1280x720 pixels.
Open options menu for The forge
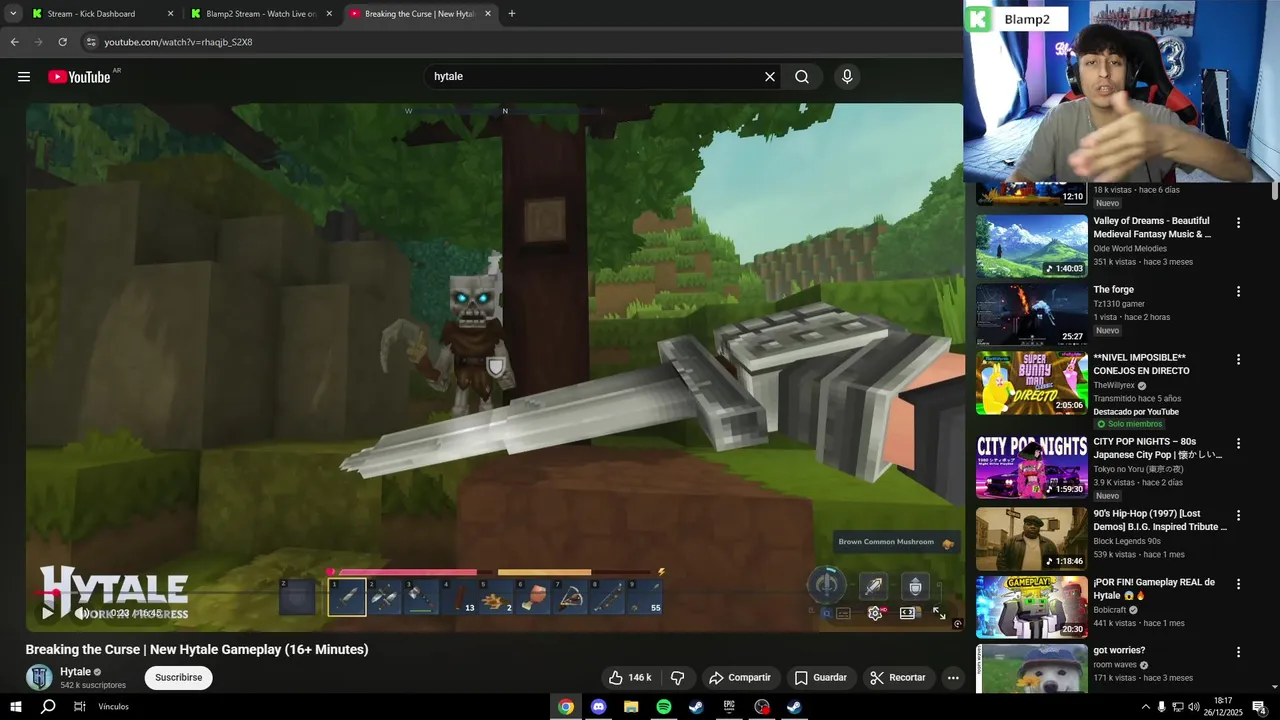coord(1238,292)
